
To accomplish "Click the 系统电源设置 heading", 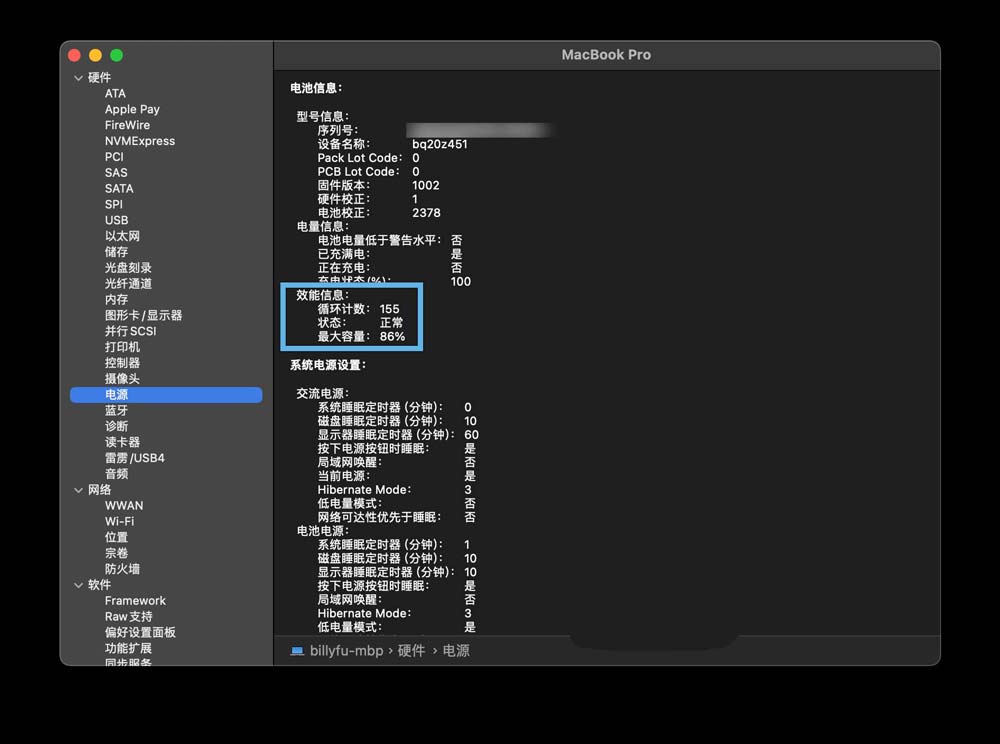I will (x=328, y=365).
